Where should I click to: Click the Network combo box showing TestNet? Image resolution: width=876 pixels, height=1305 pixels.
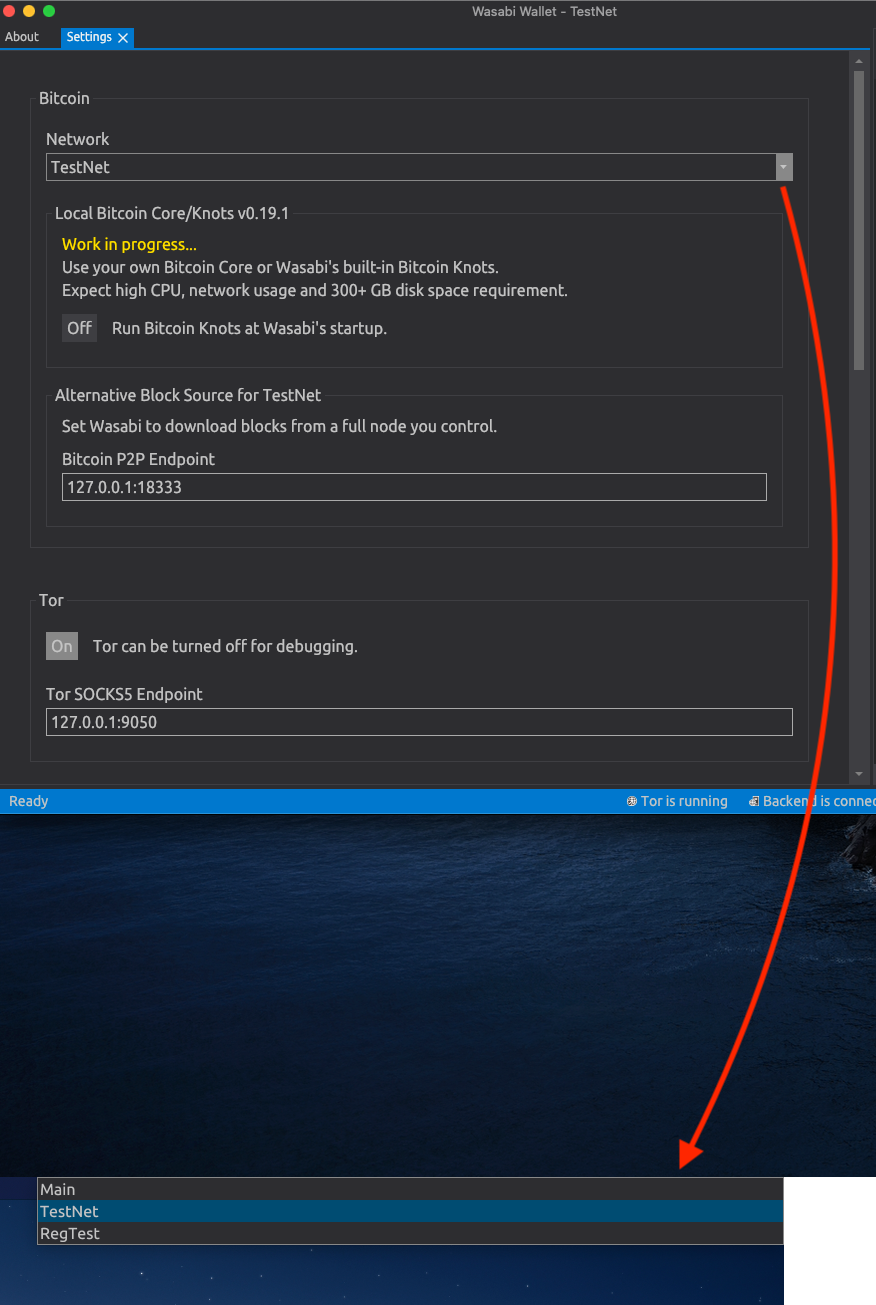pyautogui.click(x=419, y=167)
